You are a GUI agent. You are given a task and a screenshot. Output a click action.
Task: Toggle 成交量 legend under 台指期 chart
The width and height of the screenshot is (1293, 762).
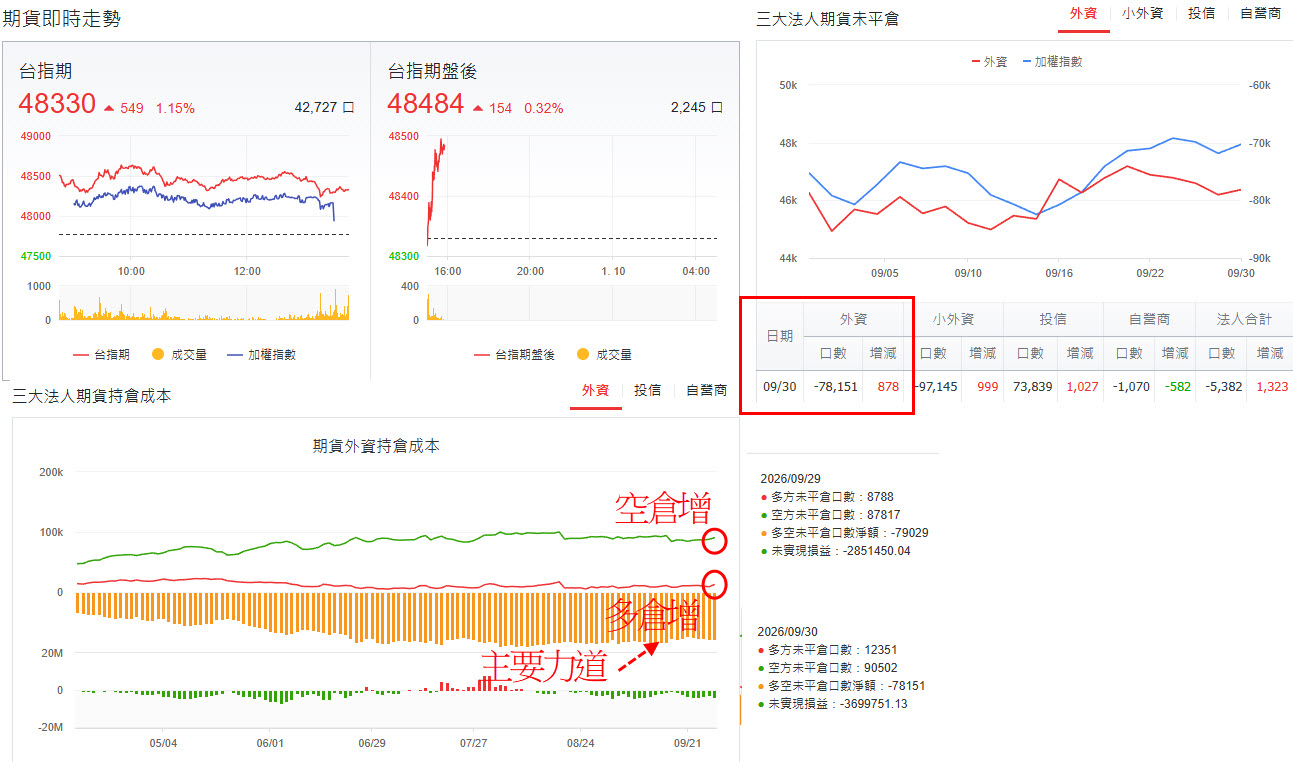(179, 354)
